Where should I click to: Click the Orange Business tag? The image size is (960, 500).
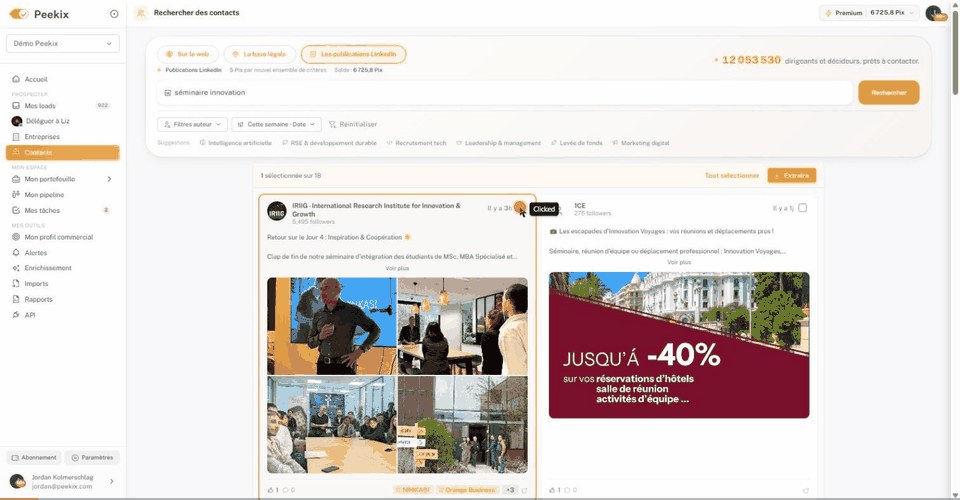click(466, 490)
